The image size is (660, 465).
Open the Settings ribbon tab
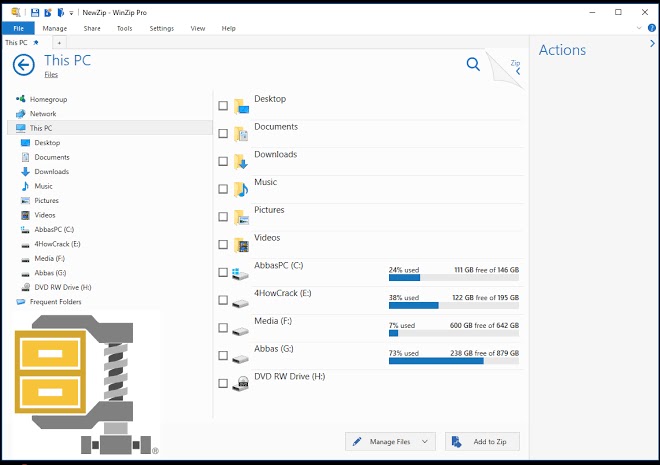point(162,28)
